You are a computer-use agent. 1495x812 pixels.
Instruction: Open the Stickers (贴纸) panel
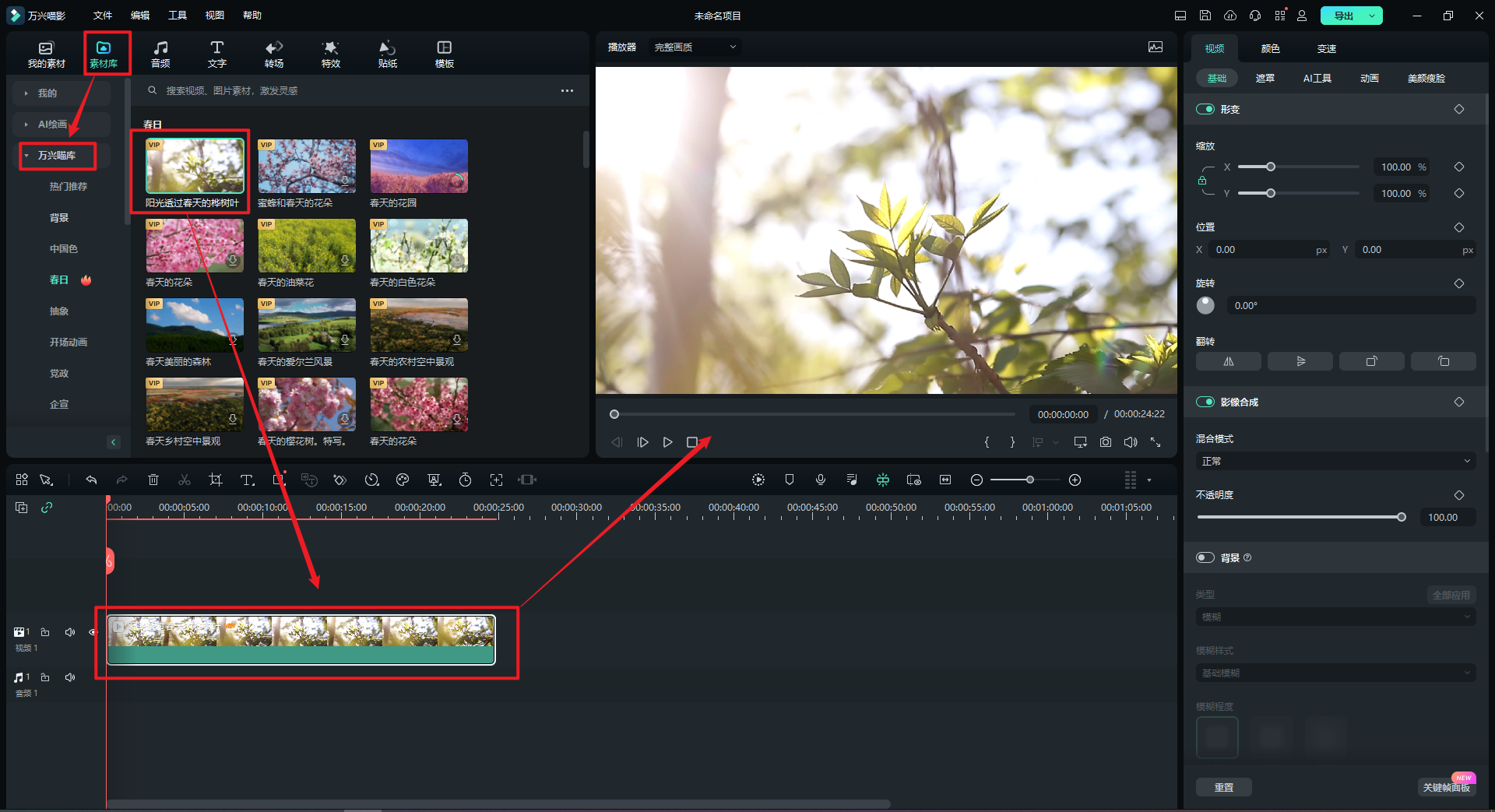tap(387, 54)
